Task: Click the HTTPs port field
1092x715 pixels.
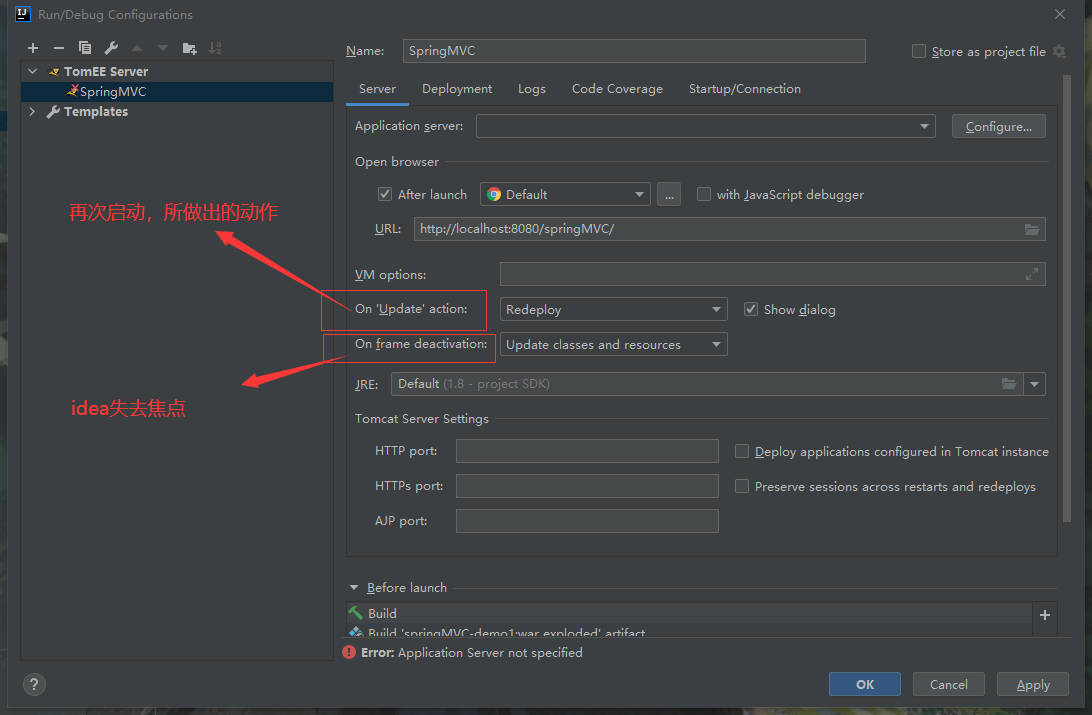Action: tap(587, 486)
